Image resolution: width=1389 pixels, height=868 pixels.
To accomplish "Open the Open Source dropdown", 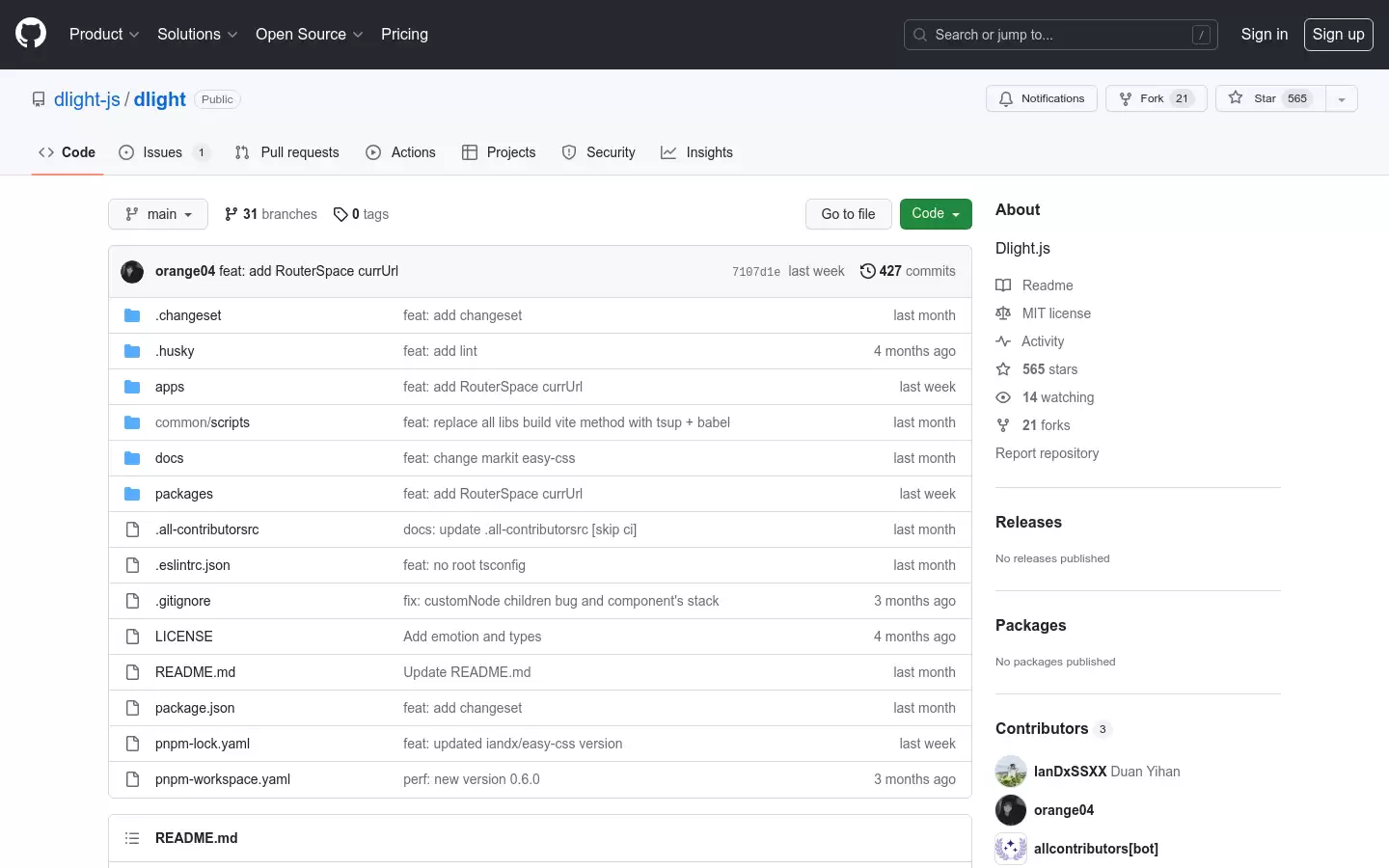I will (x=309, y=34).
